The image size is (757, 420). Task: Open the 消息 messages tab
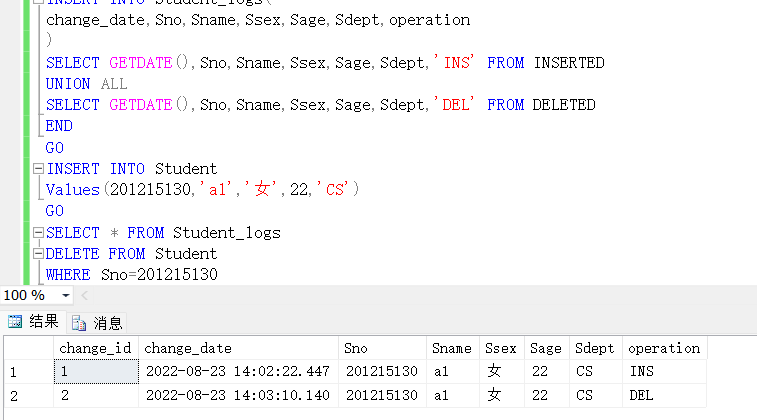tap(97, 323)
